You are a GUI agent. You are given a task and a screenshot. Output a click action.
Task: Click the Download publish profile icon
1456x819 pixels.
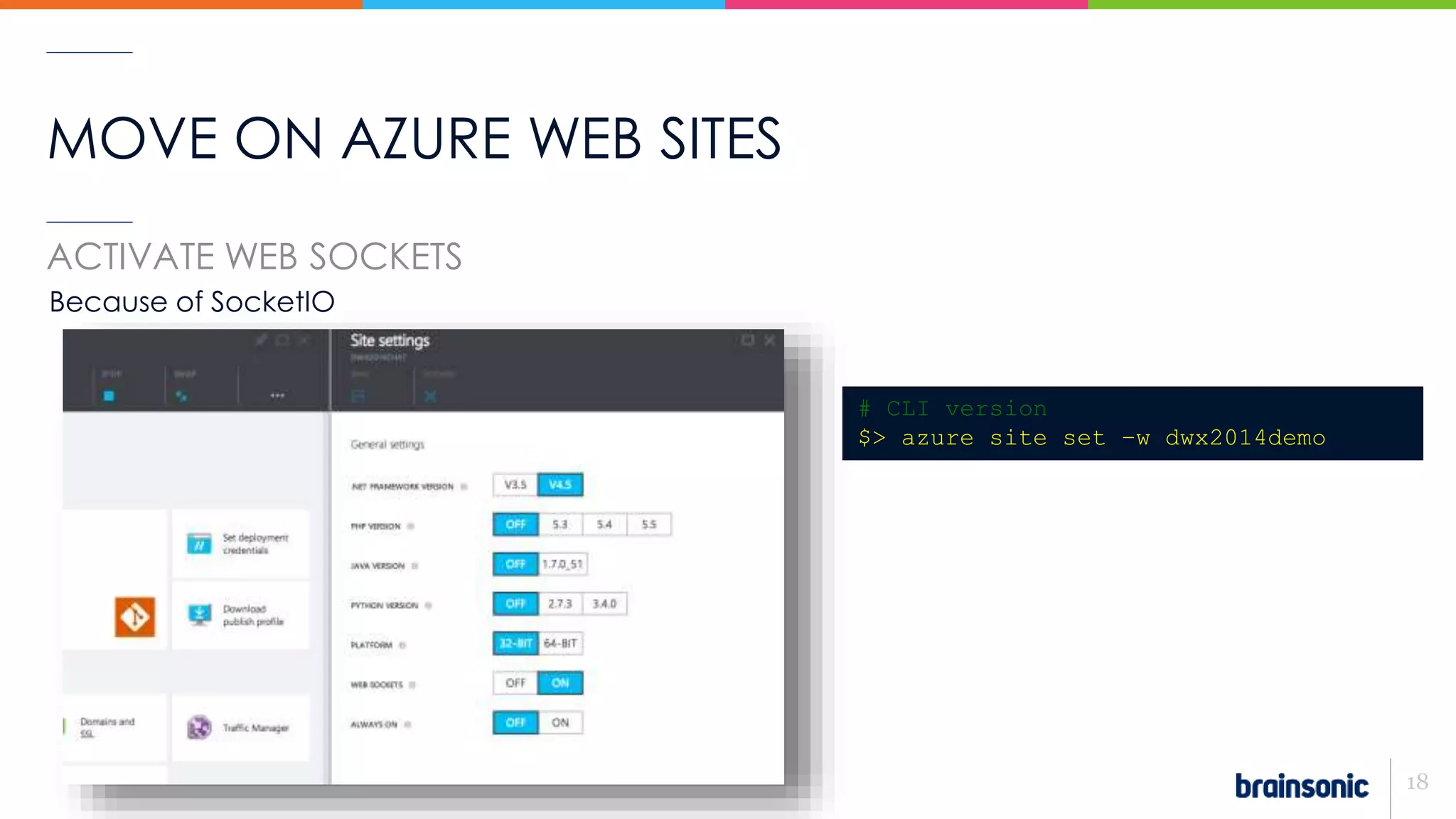click(x=200, y=614)
